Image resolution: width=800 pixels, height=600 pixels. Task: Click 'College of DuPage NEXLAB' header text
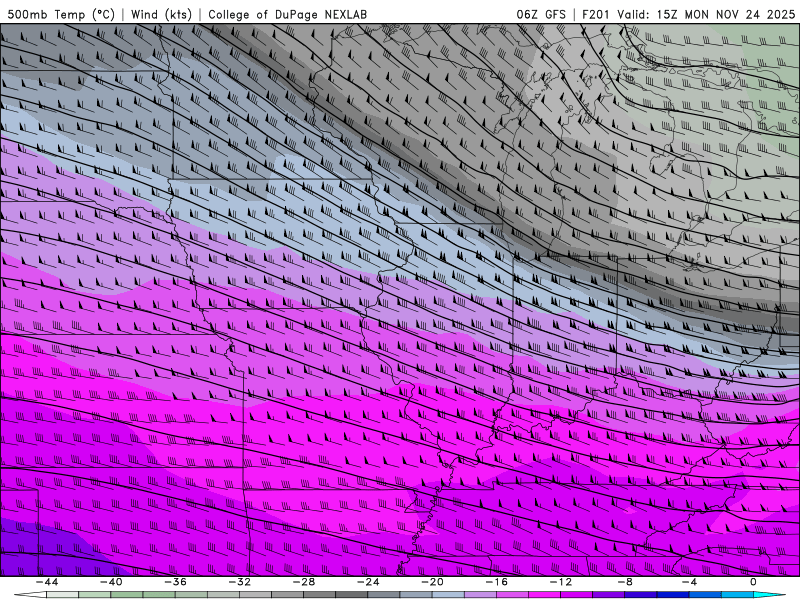pyautogui.click(x=287, y=14)
